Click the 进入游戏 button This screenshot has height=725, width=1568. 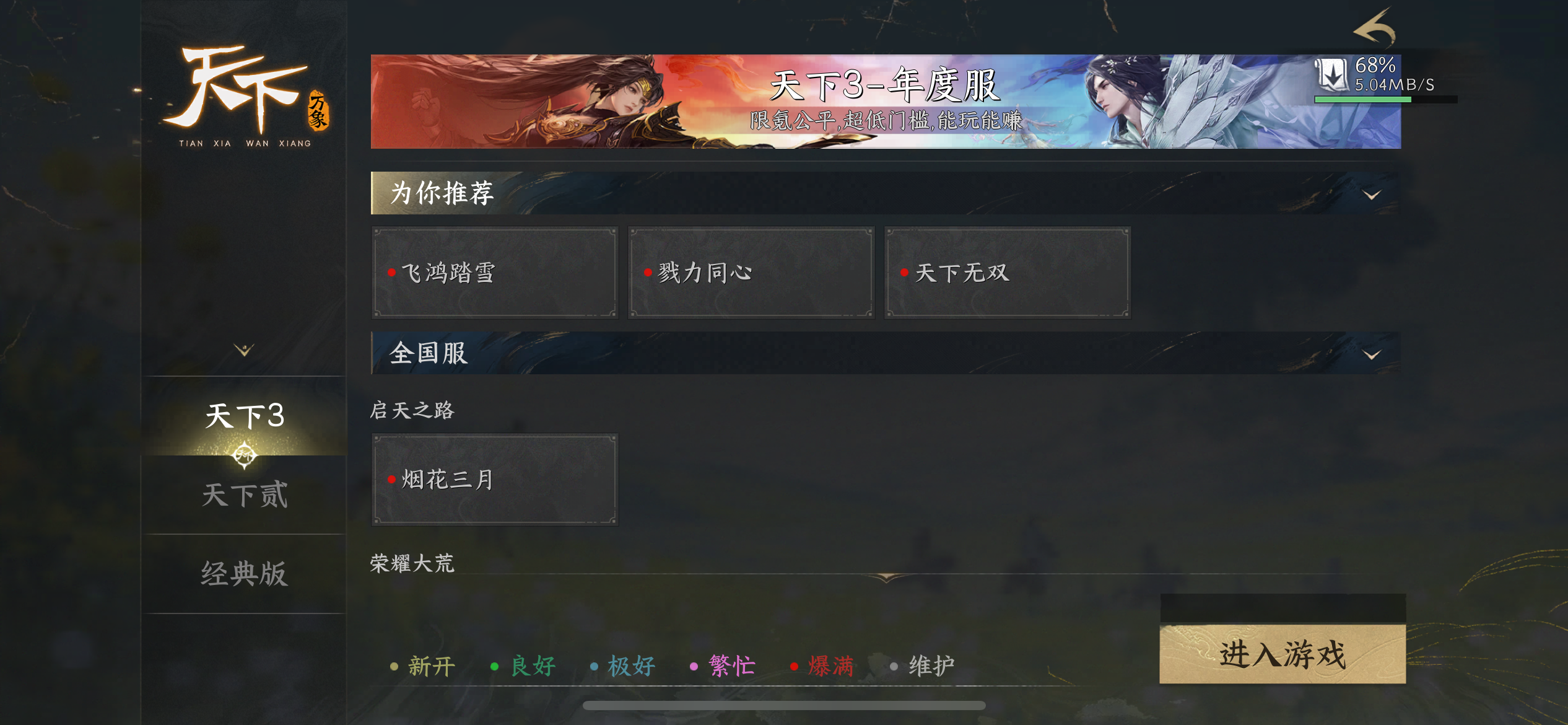1283,654
